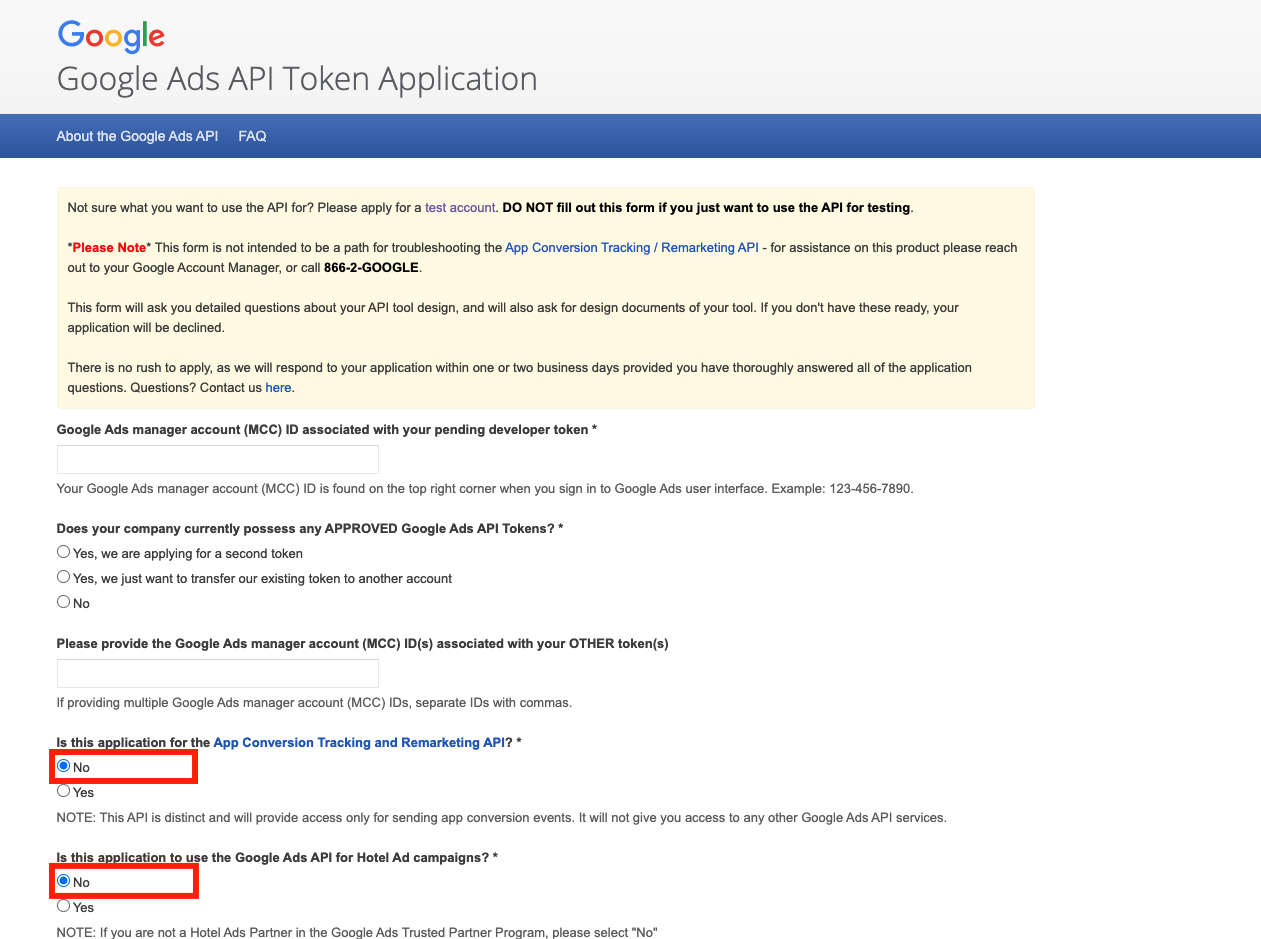Click the OTHER token MCC IDs input field
This screenshot has width=1261, height=939.
point(217,673)
